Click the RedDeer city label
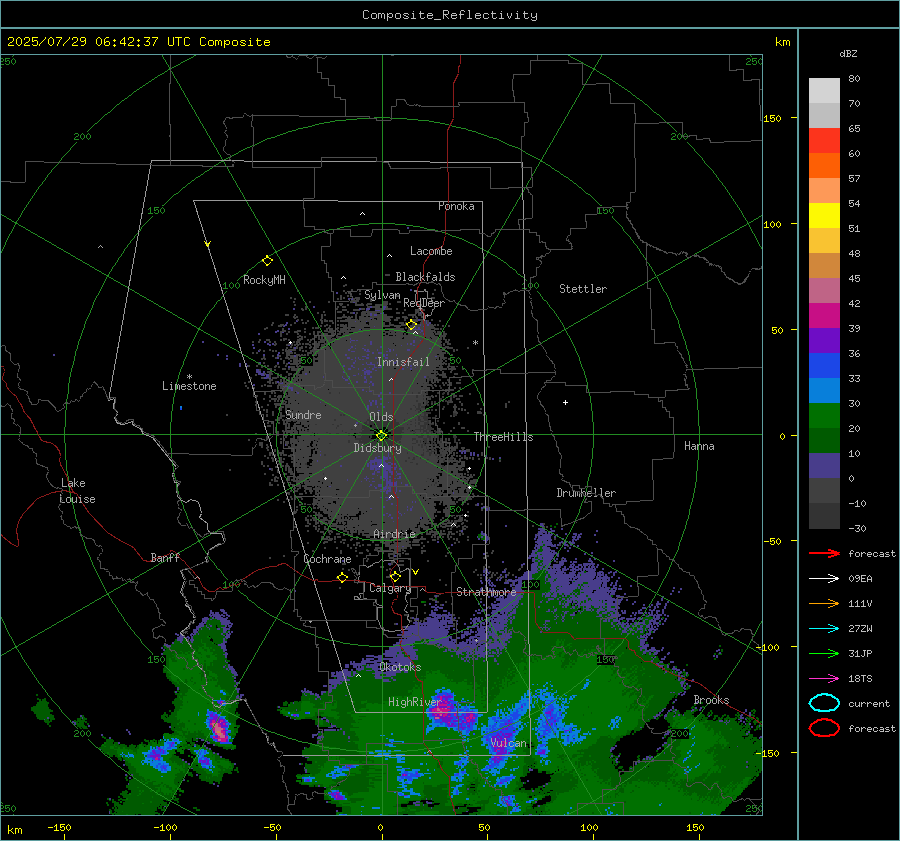The width and height of the screenshot is (900, 841). tap(424, 303)
